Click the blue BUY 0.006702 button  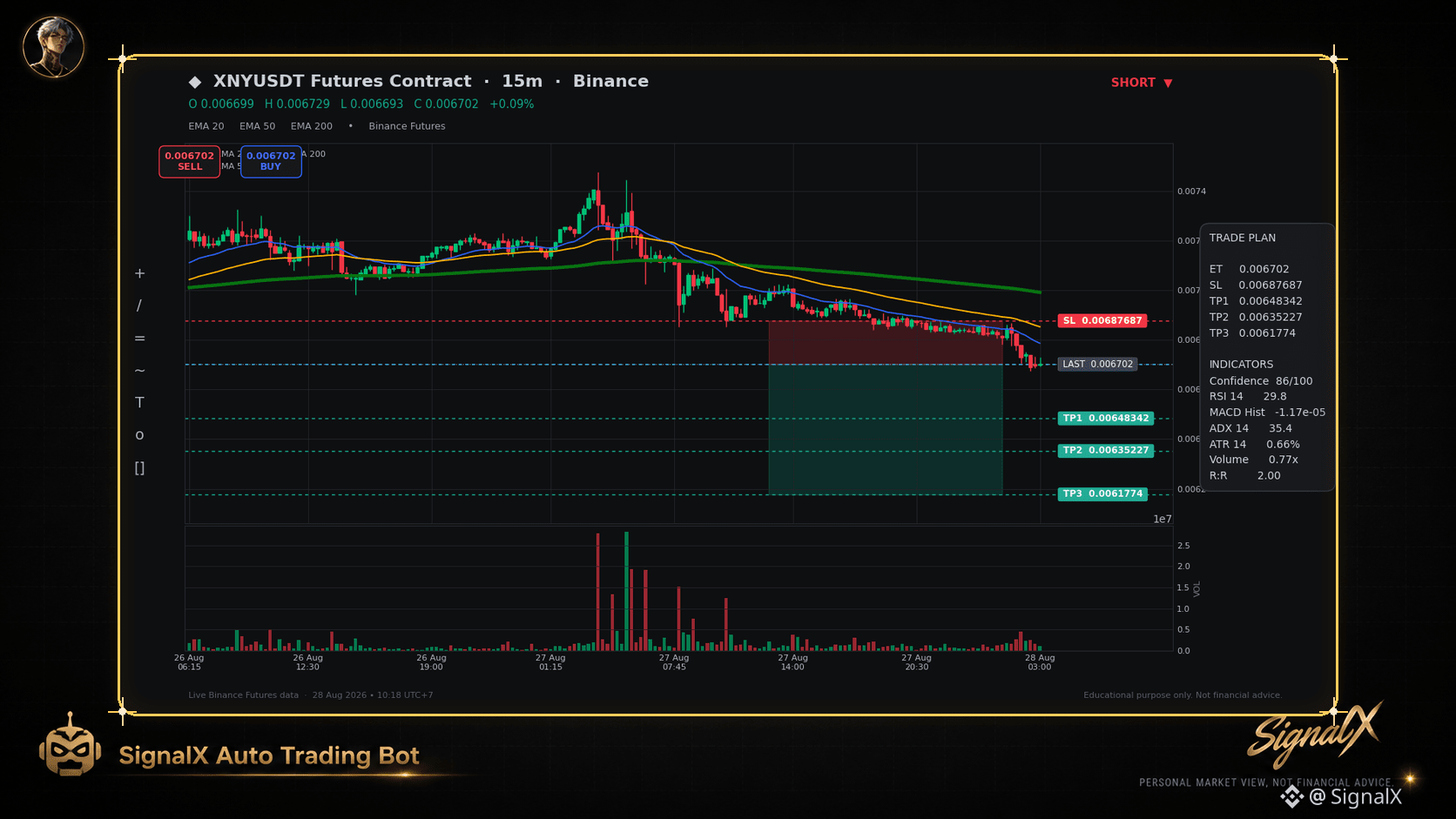click(x=271, y=161)
